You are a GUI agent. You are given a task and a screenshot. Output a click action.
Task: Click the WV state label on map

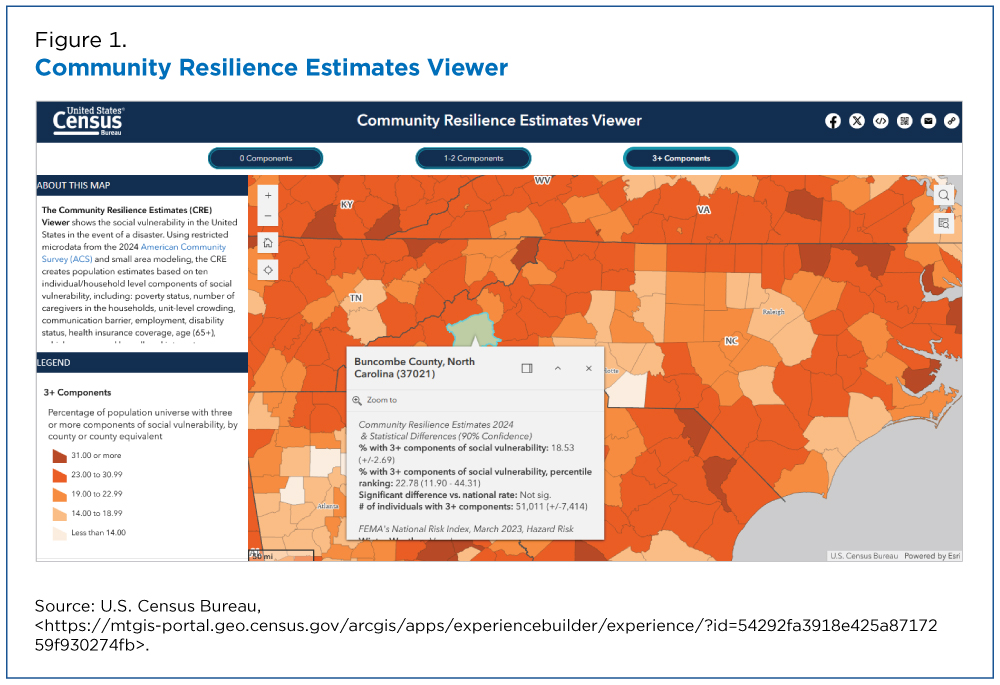tap(543, 180)
